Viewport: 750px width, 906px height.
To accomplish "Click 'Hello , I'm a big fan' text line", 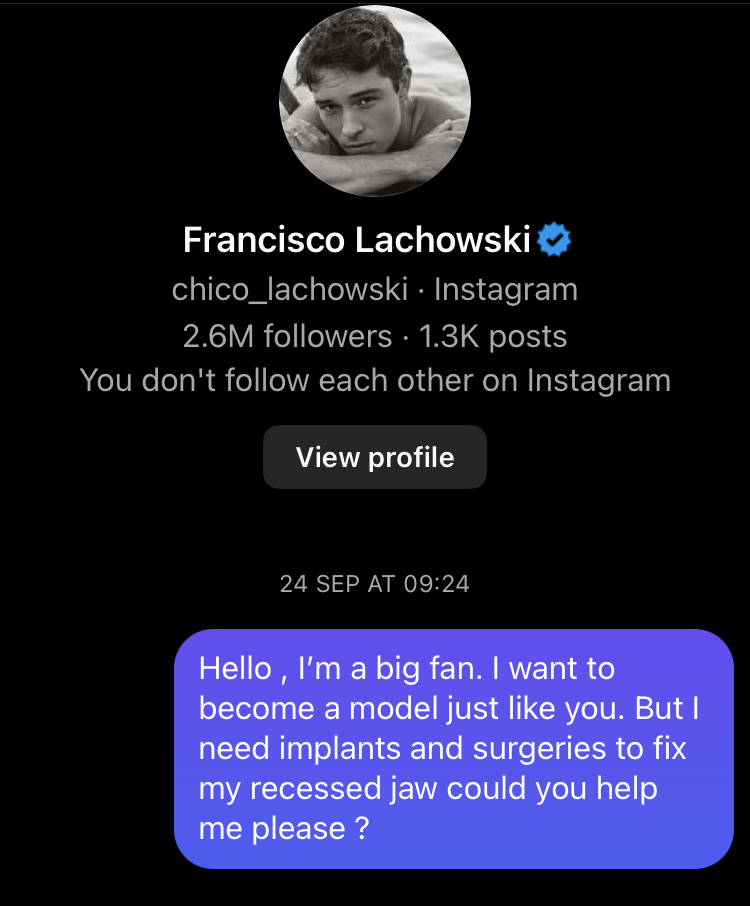I will (x=406, y=667).
